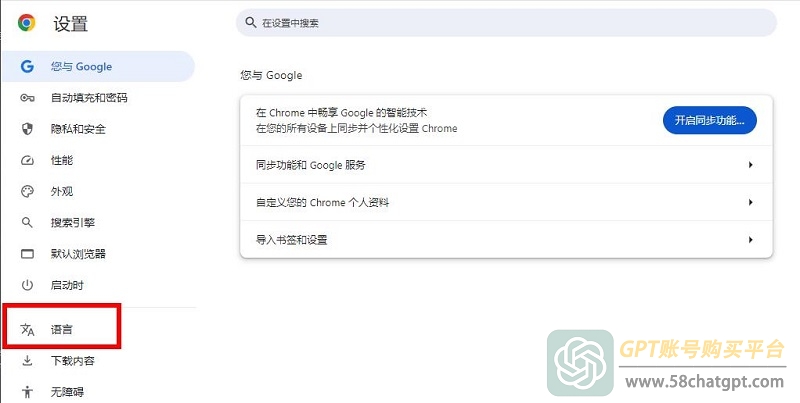Click the magnifier icon for 搜索引擎
This screenshot has width=800, height=403.
[x=27, y=222]
